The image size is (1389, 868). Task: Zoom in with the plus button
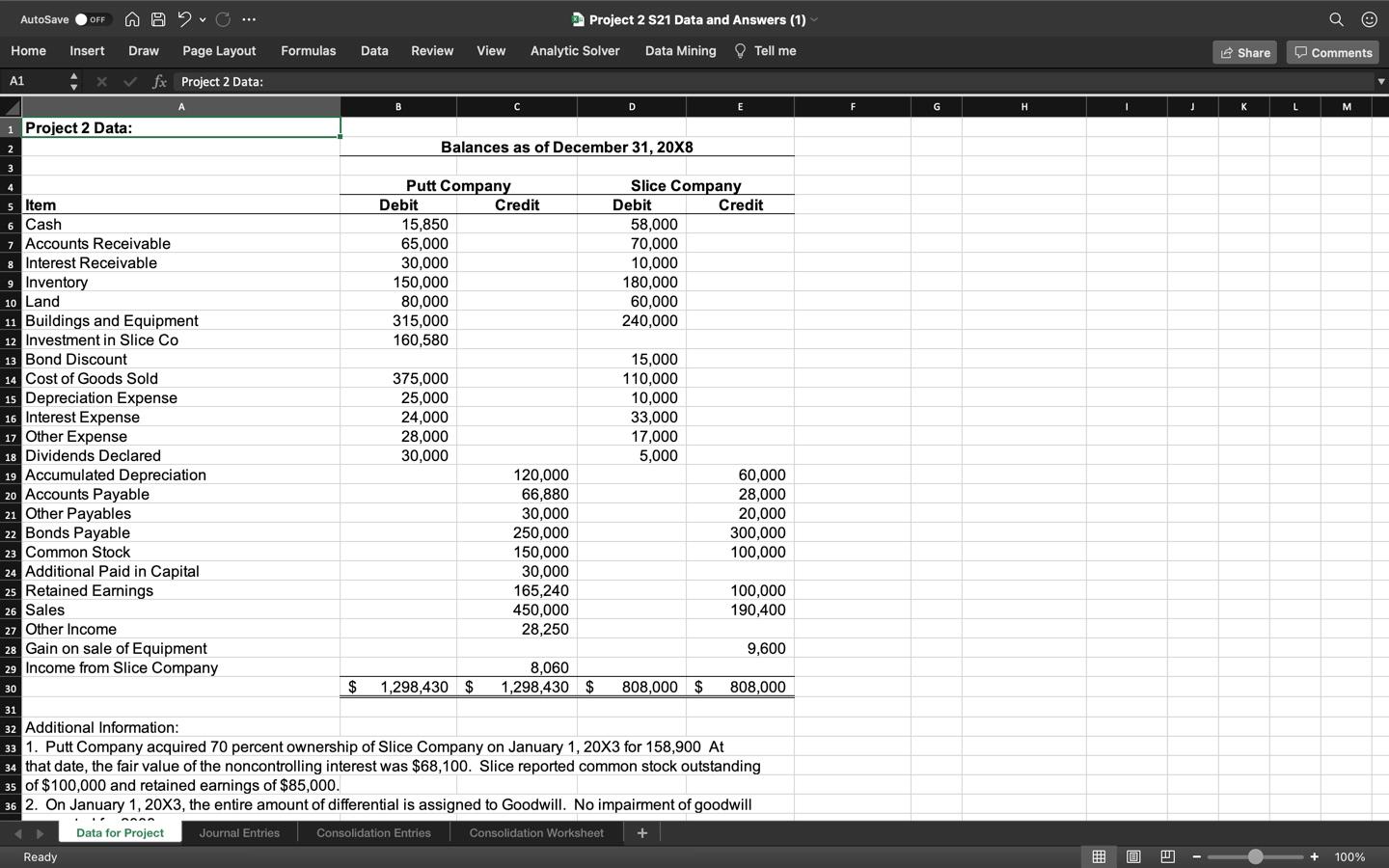(1314, 856)
